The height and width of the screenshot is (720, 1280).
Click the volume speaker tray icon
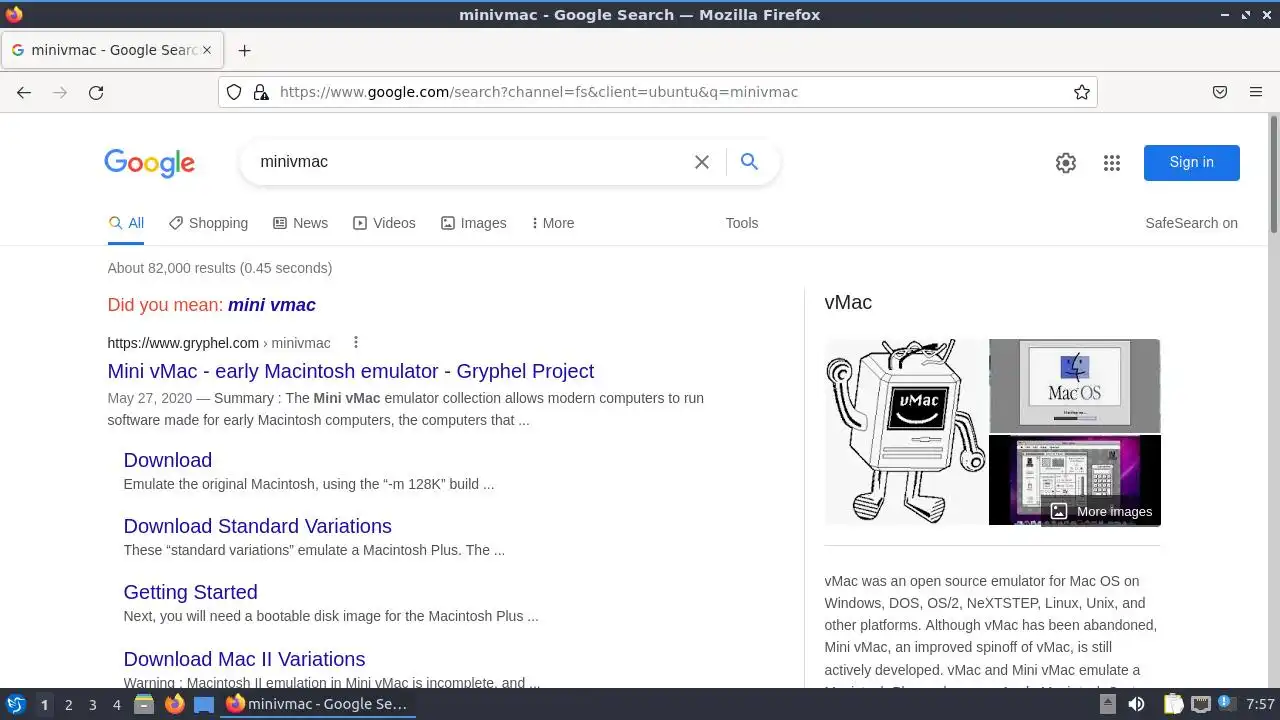click(1136, 704)
